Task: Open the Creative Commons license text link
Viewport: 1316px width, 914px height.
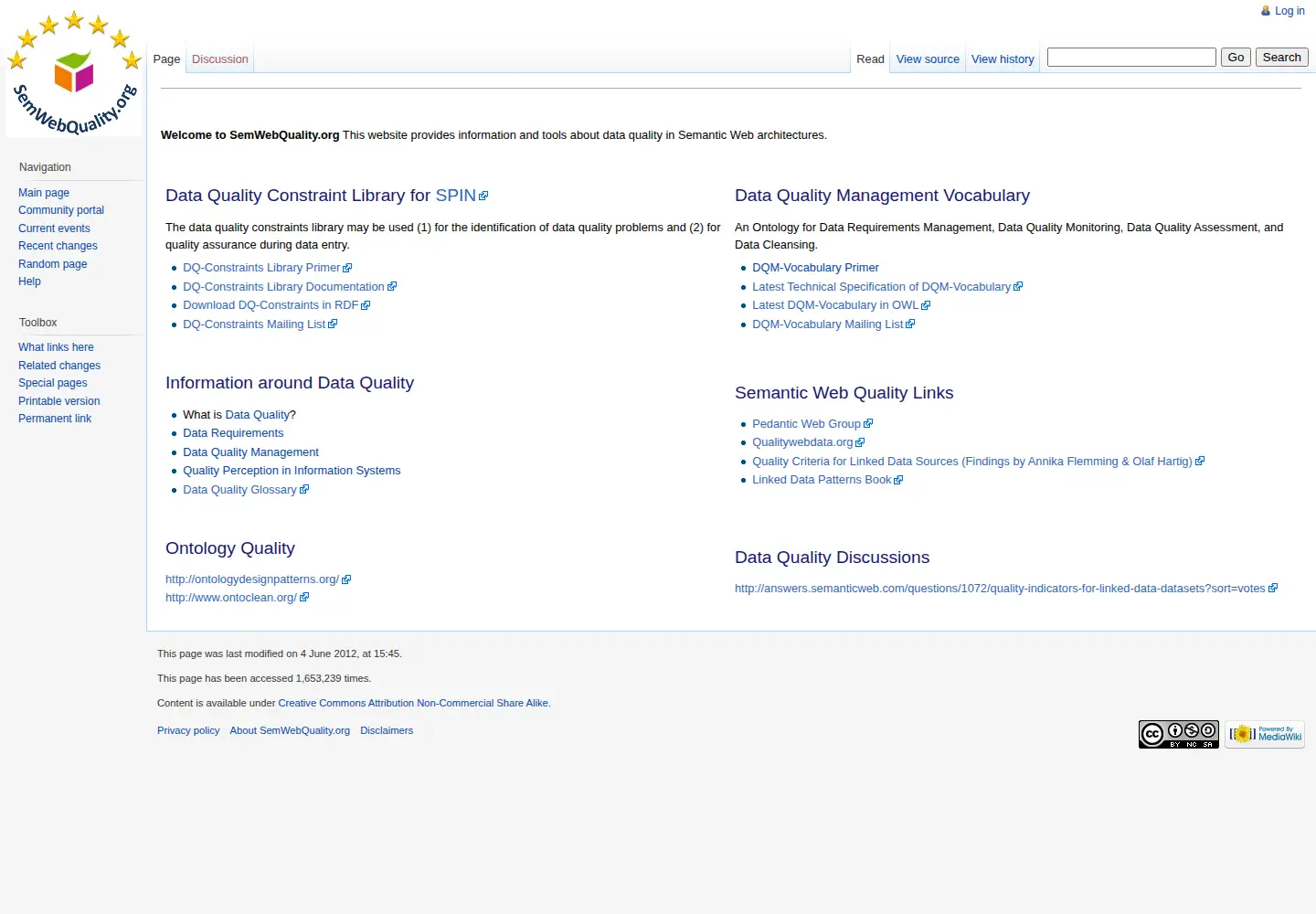Action: (413, 704)
